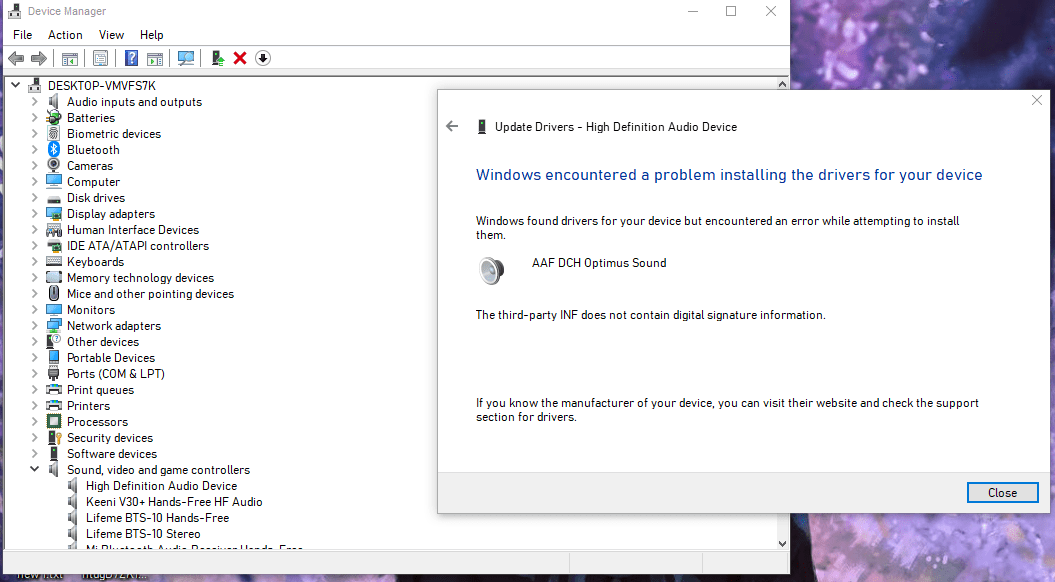1055x582 pixels.
Task: Click the Forward arrow toolbar icon
Action: coord(39,59)
